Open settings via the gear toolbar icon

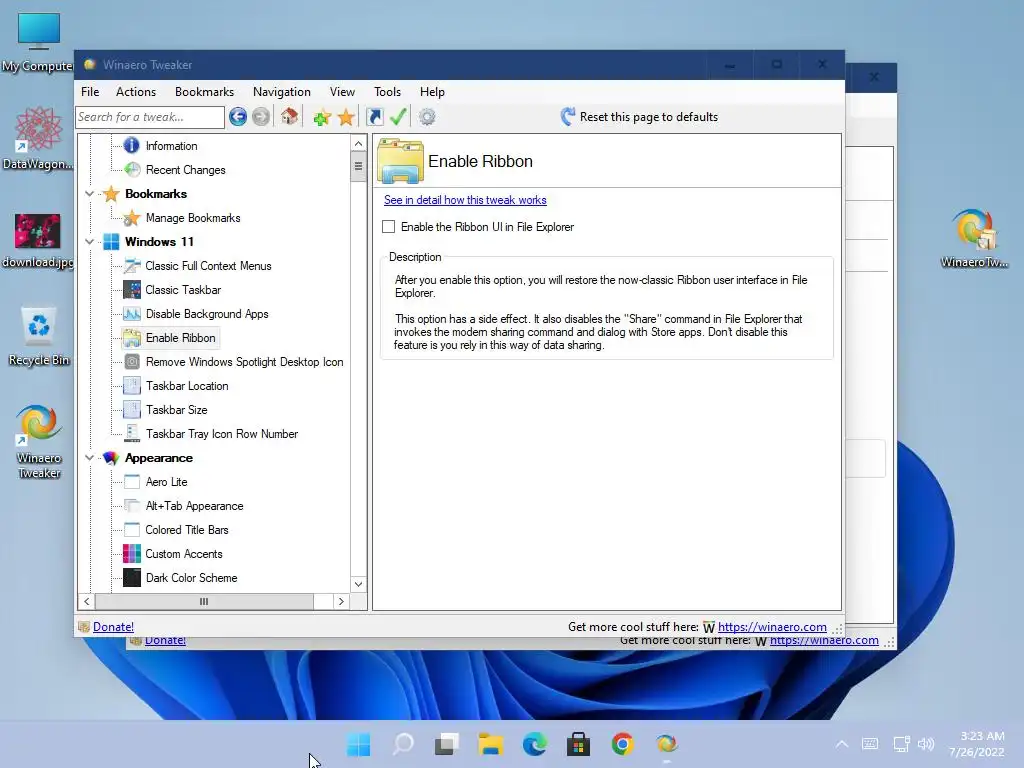tap(427, 117)
